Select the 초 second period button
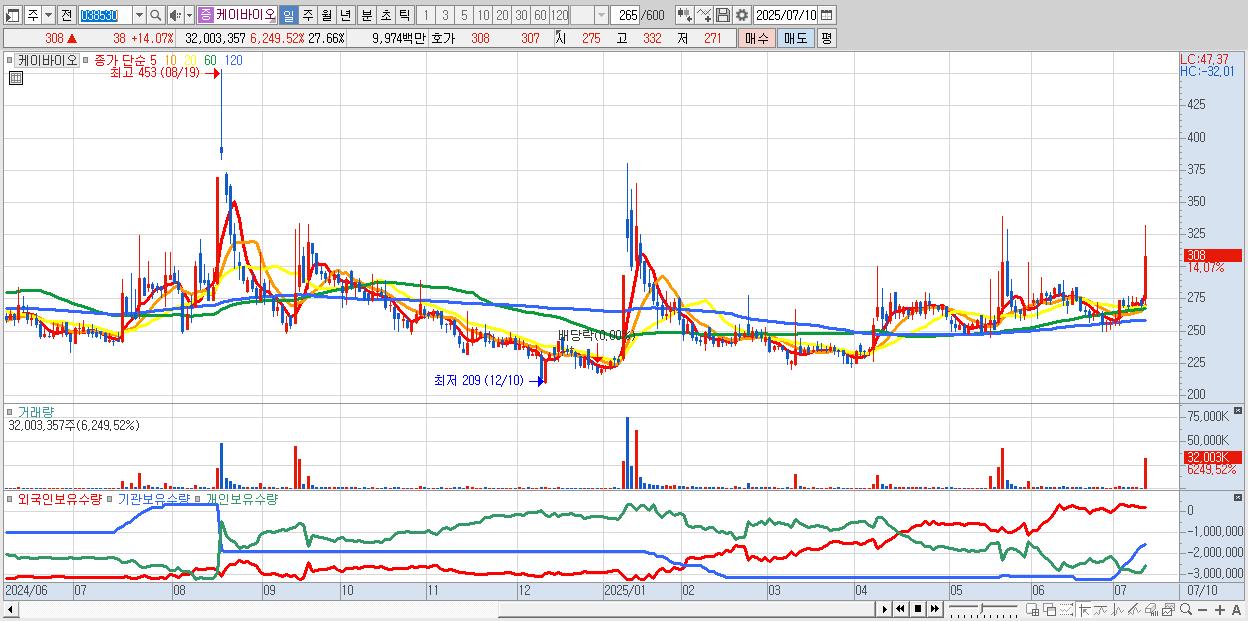 (x=385, y=15)
